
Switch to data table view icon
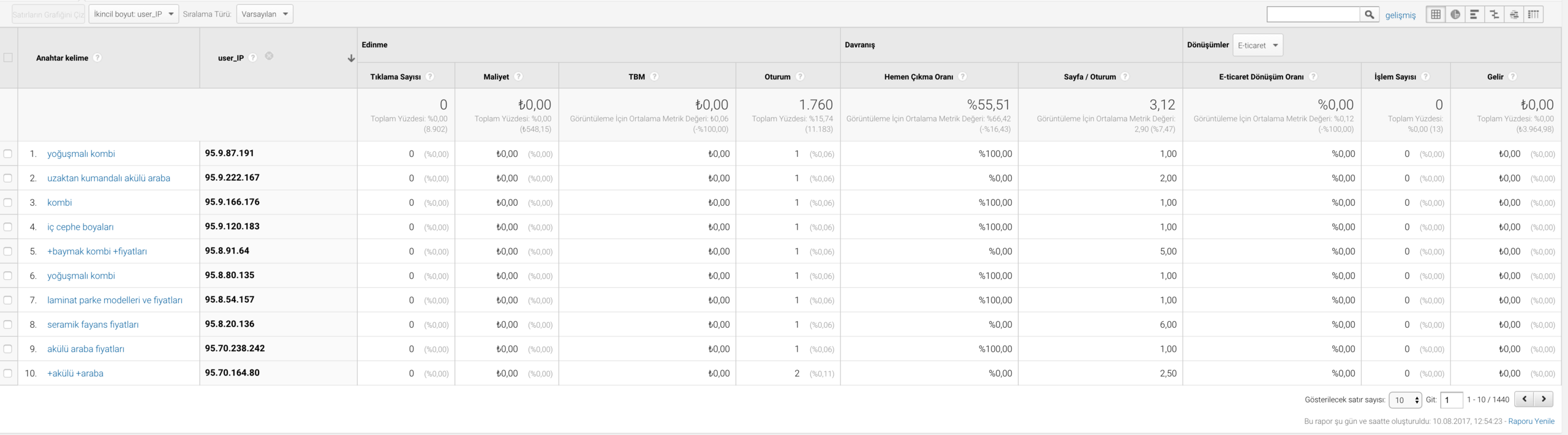(1436, 15)
